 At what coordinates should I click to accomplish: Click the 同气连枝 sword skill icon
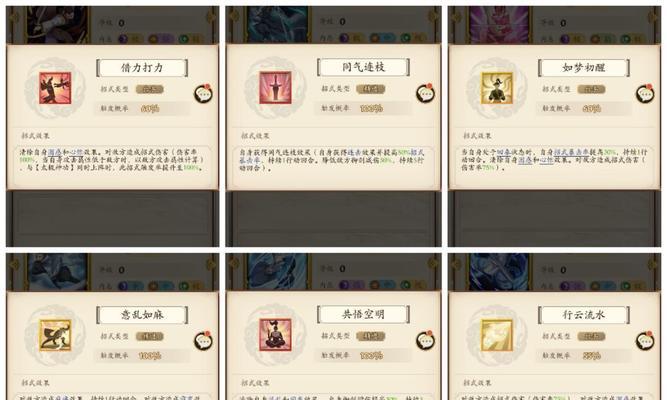click(x=276, y=88)
